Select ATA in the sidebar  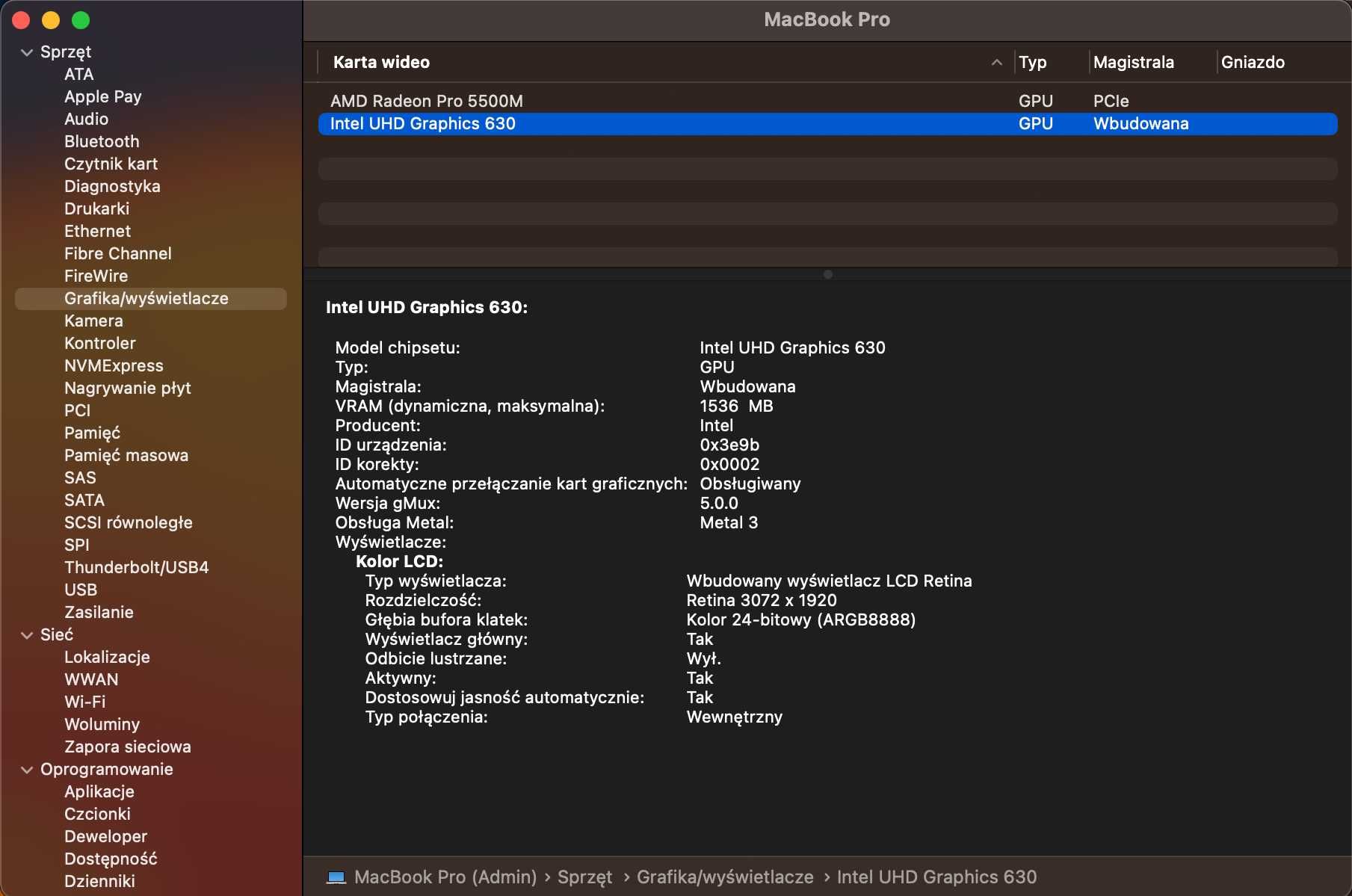(78, 75)
